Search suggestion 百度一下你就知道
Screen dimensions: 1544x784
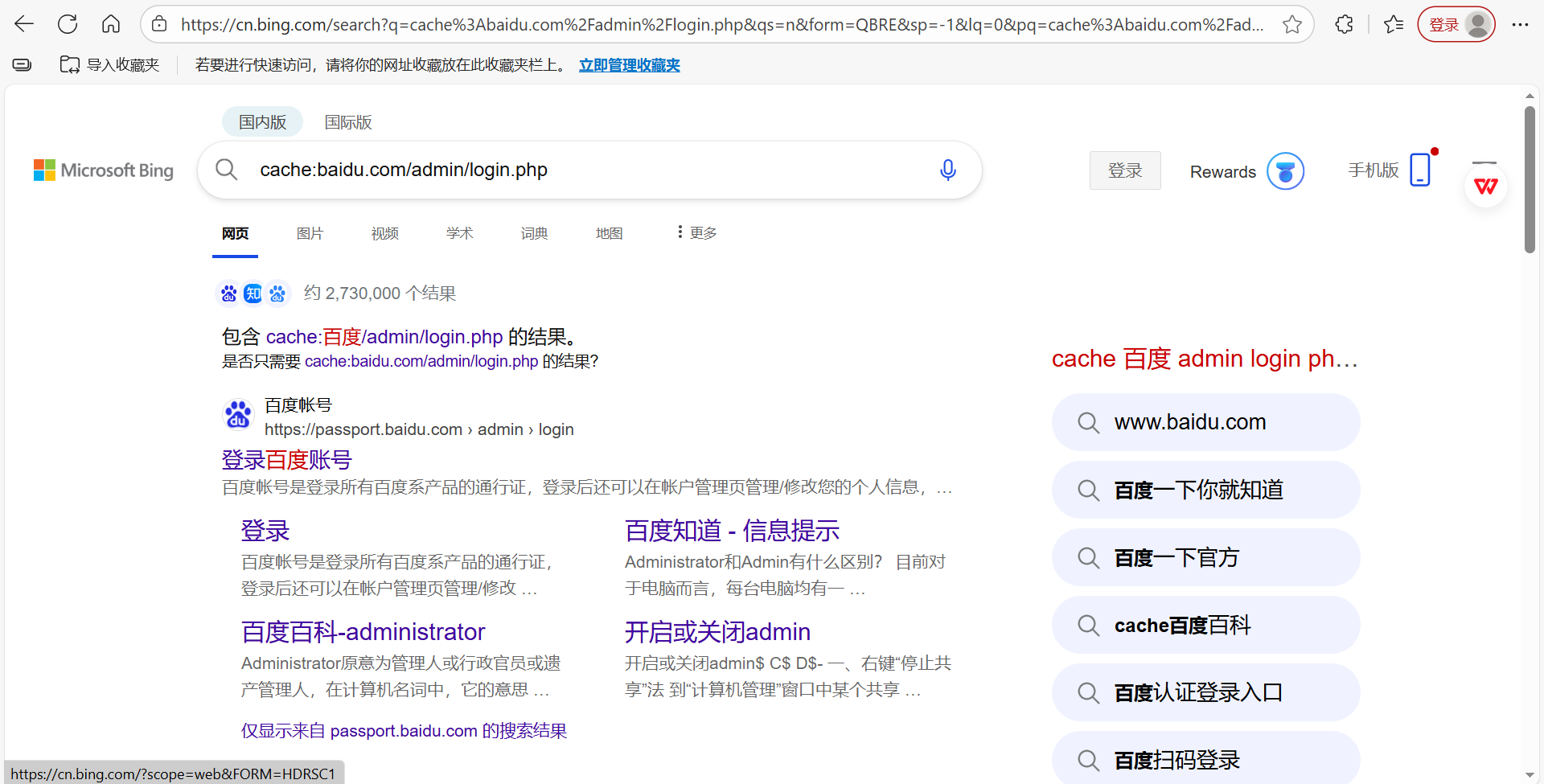pos(1205,490)
